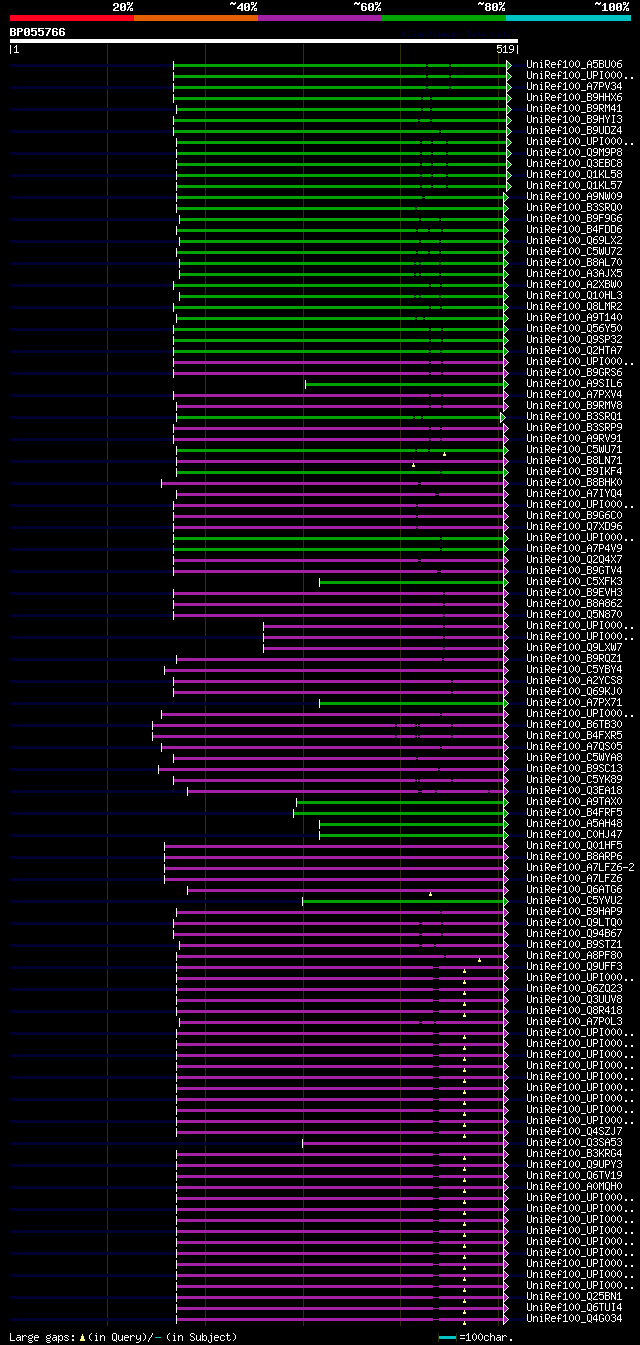This screenshot has width=640, height=1345.
Task: Click the purple alignment bar for UniRef100_B8BHK0
Action: 334,482
